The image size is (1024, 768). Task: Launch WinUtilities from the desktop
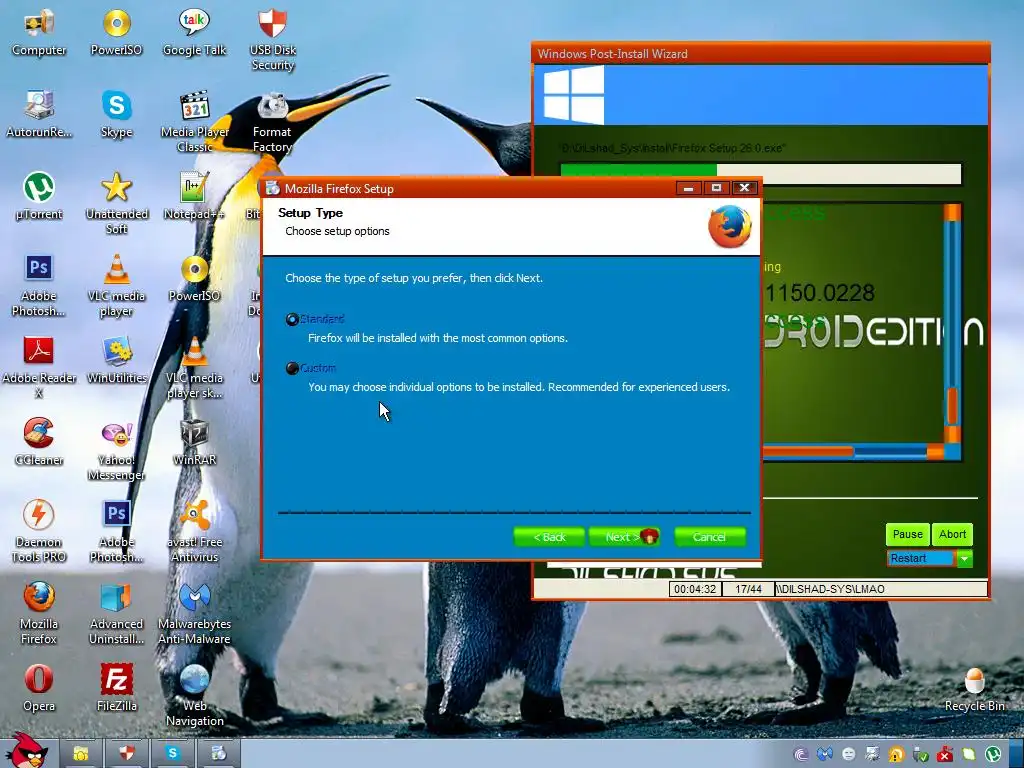116,360
